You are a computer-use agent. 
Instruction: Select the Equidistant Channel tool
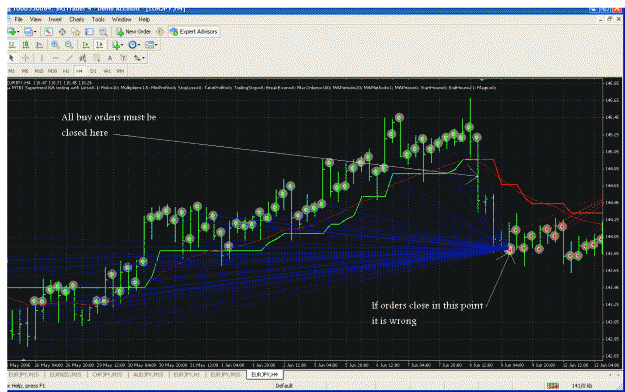point(83,58)
